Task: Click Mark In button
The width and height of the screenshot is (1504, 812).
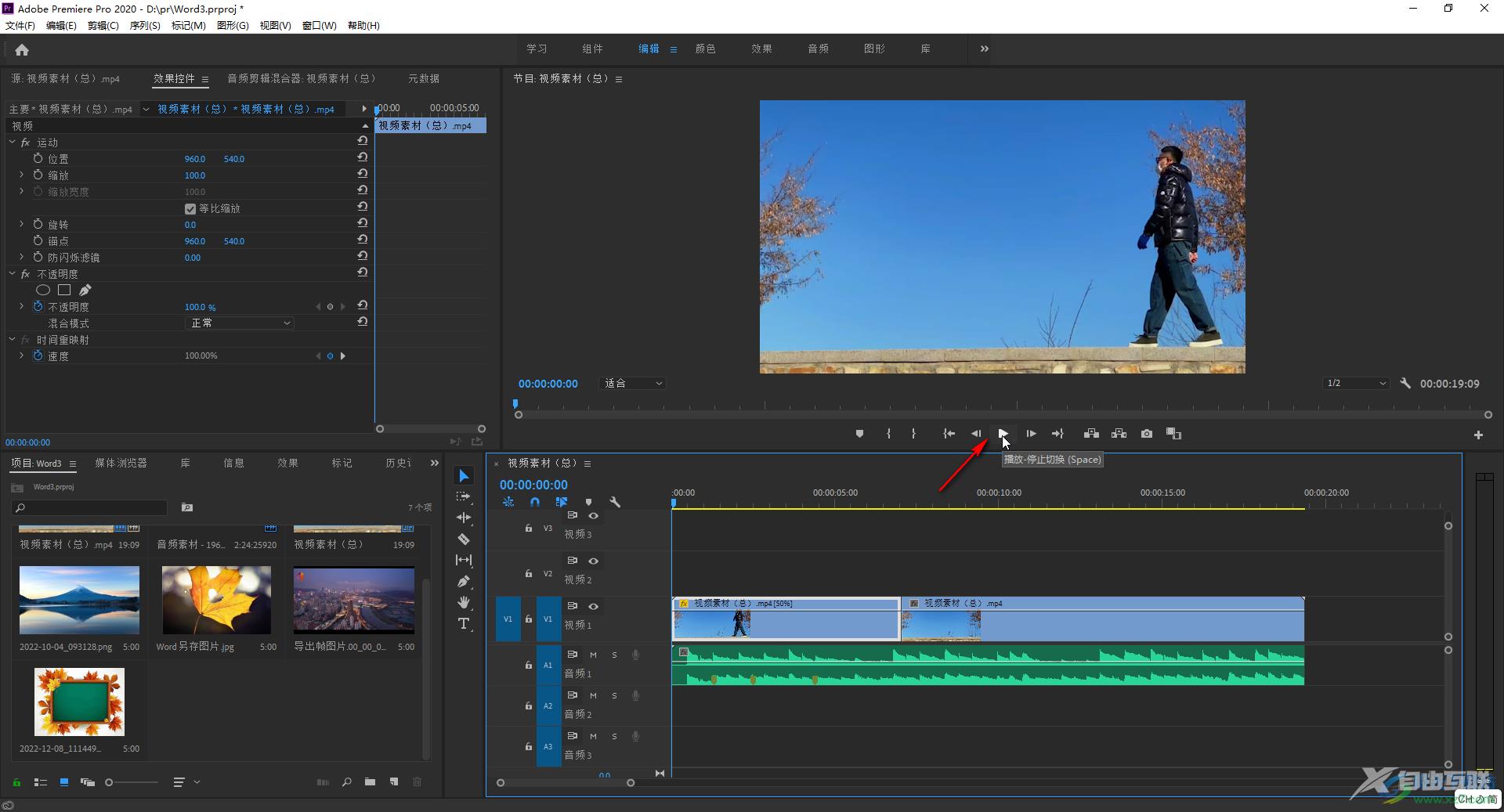Action: point(888,434)
